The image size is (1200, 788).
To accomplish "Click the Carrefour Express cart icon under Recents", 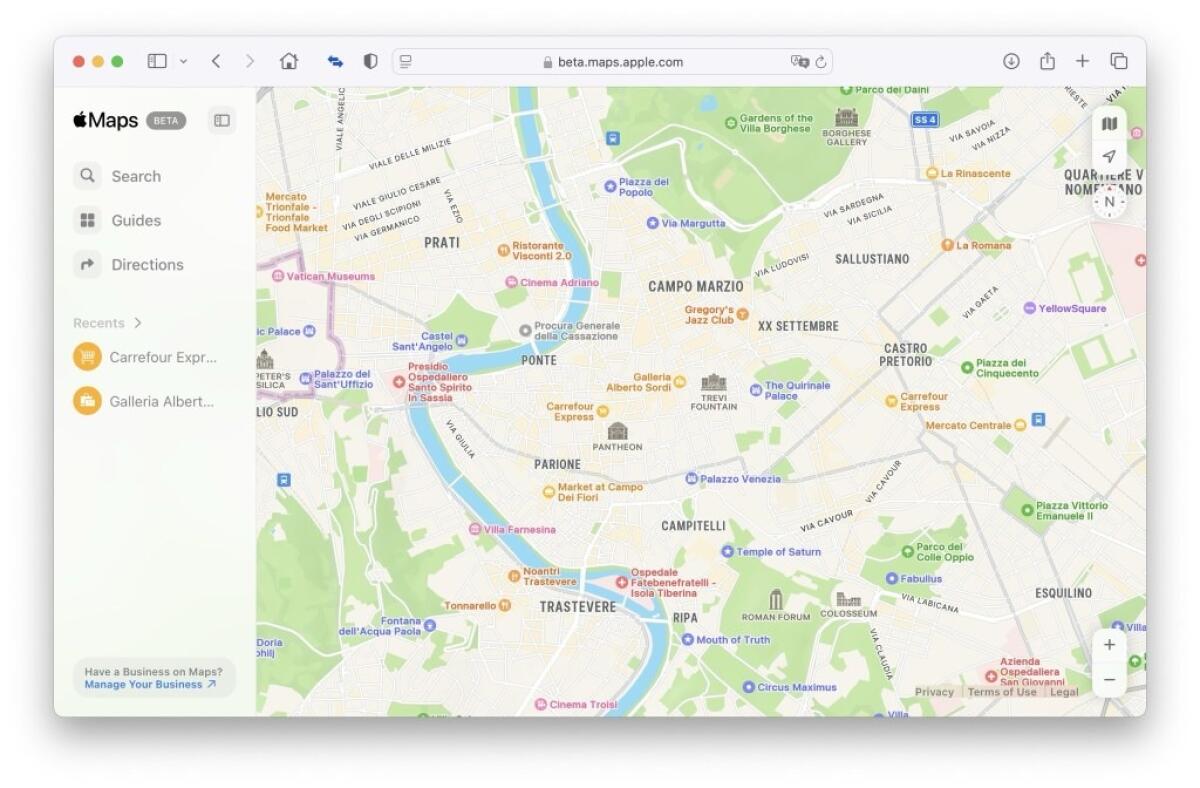I will click(x=86, y=357).
